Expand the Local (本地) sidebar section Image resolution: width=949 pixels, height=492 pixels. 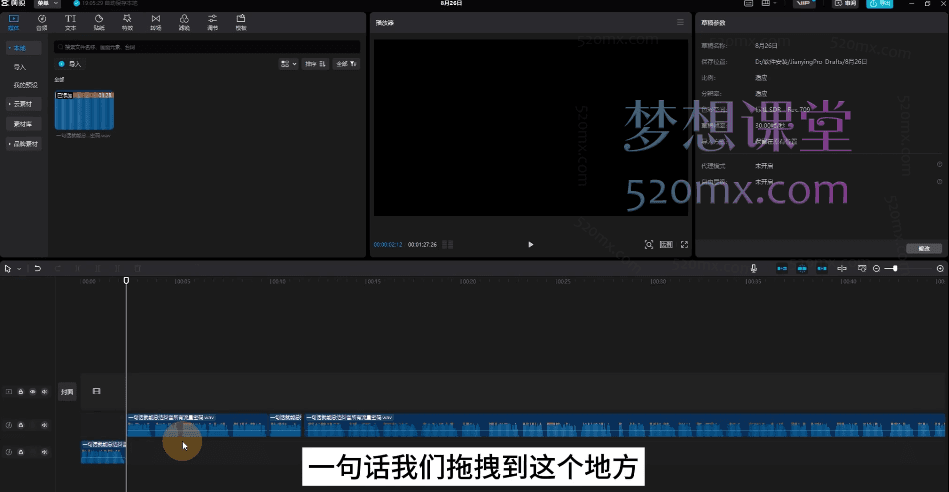click(23, 48)
